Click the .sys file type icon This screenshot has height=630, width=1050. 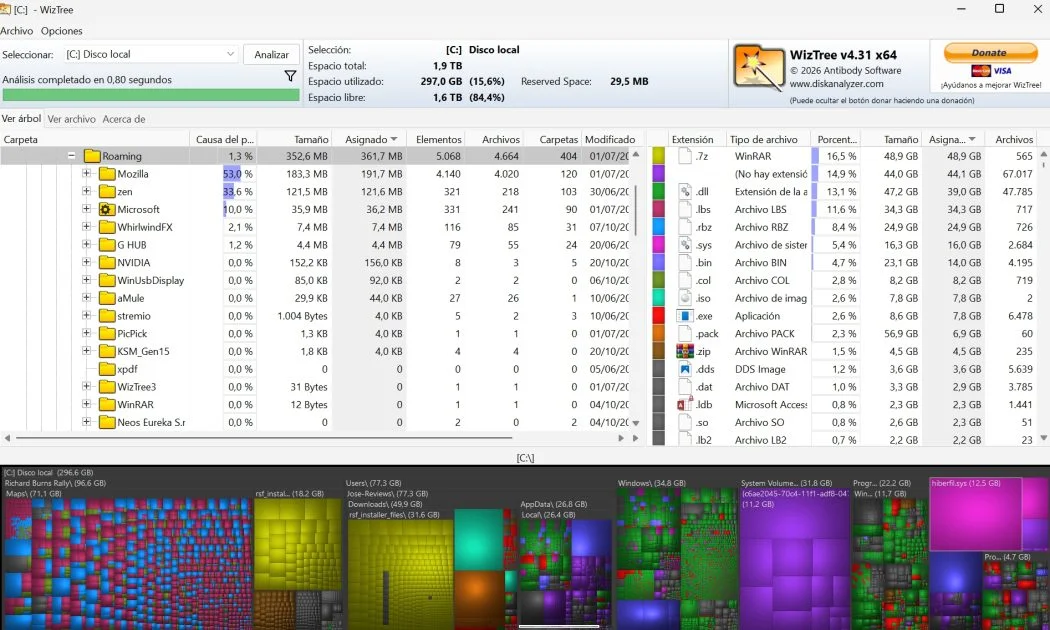(684, 245)
